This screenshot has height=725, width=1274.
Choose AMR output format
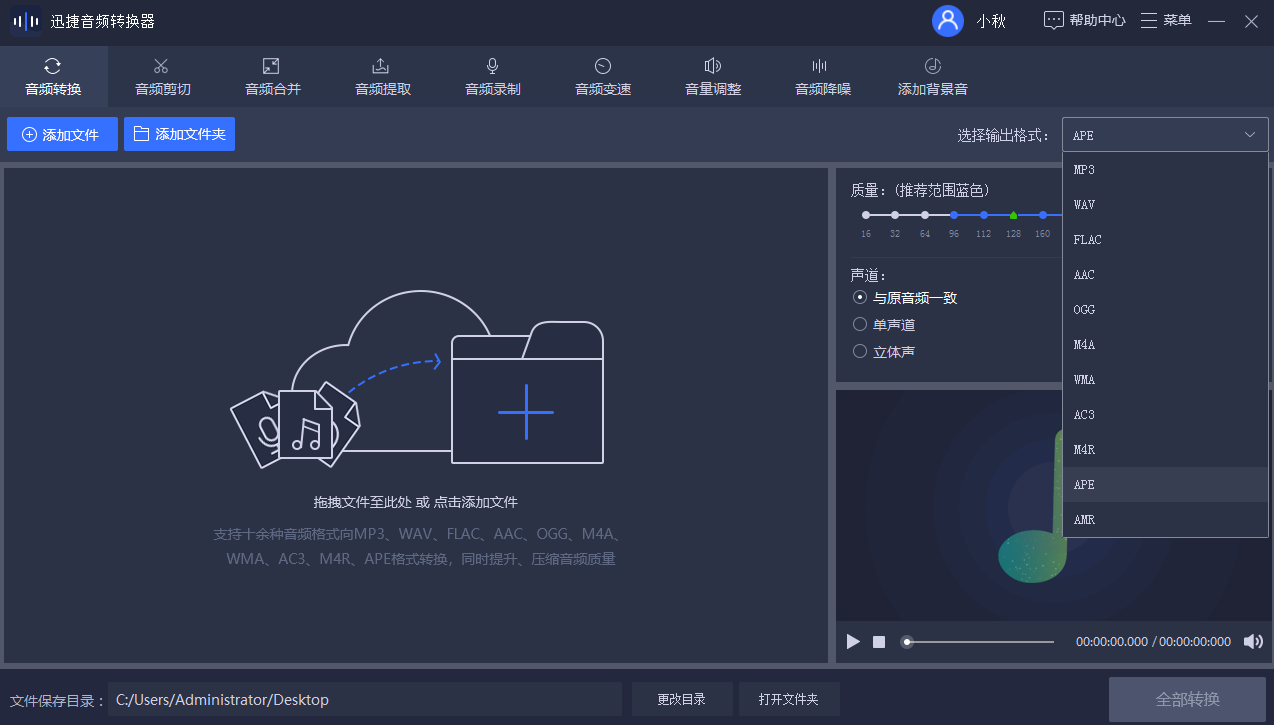[1165, 520]
